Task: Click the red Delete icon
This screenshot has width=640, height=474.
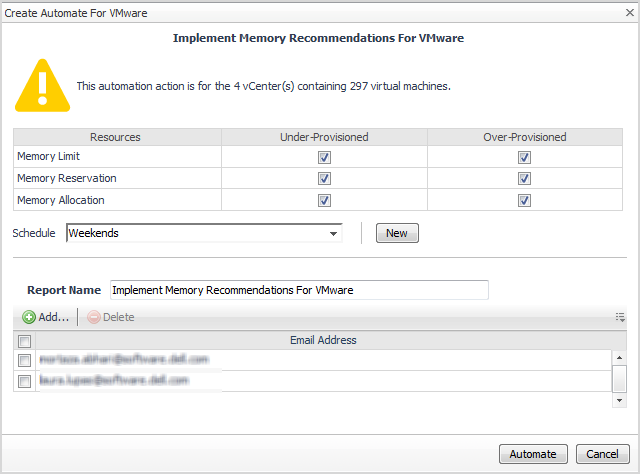Action: click(93, 317)
